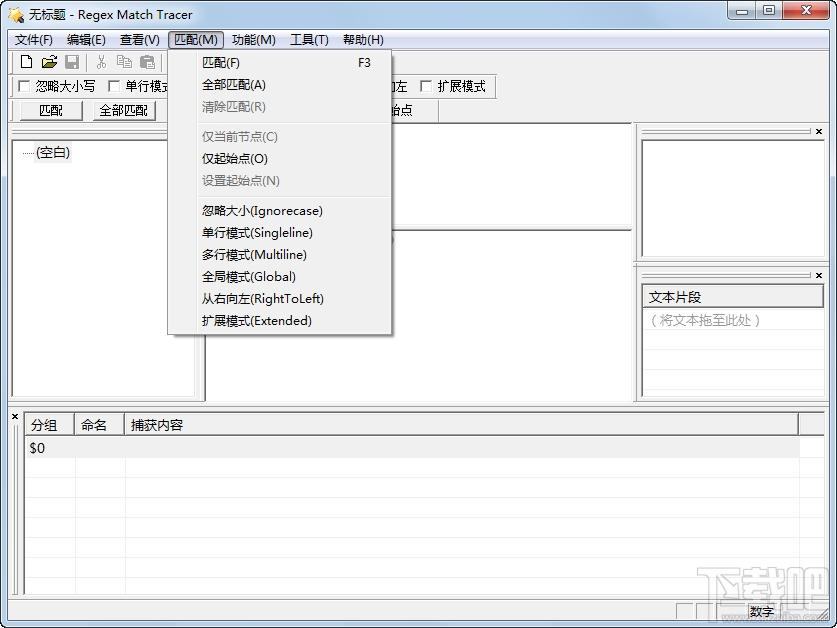Click the Paste clipboard toolbar icon
The width and height of the screenshot is (837, 628).
pyautogui.click(x=147, y=62)
